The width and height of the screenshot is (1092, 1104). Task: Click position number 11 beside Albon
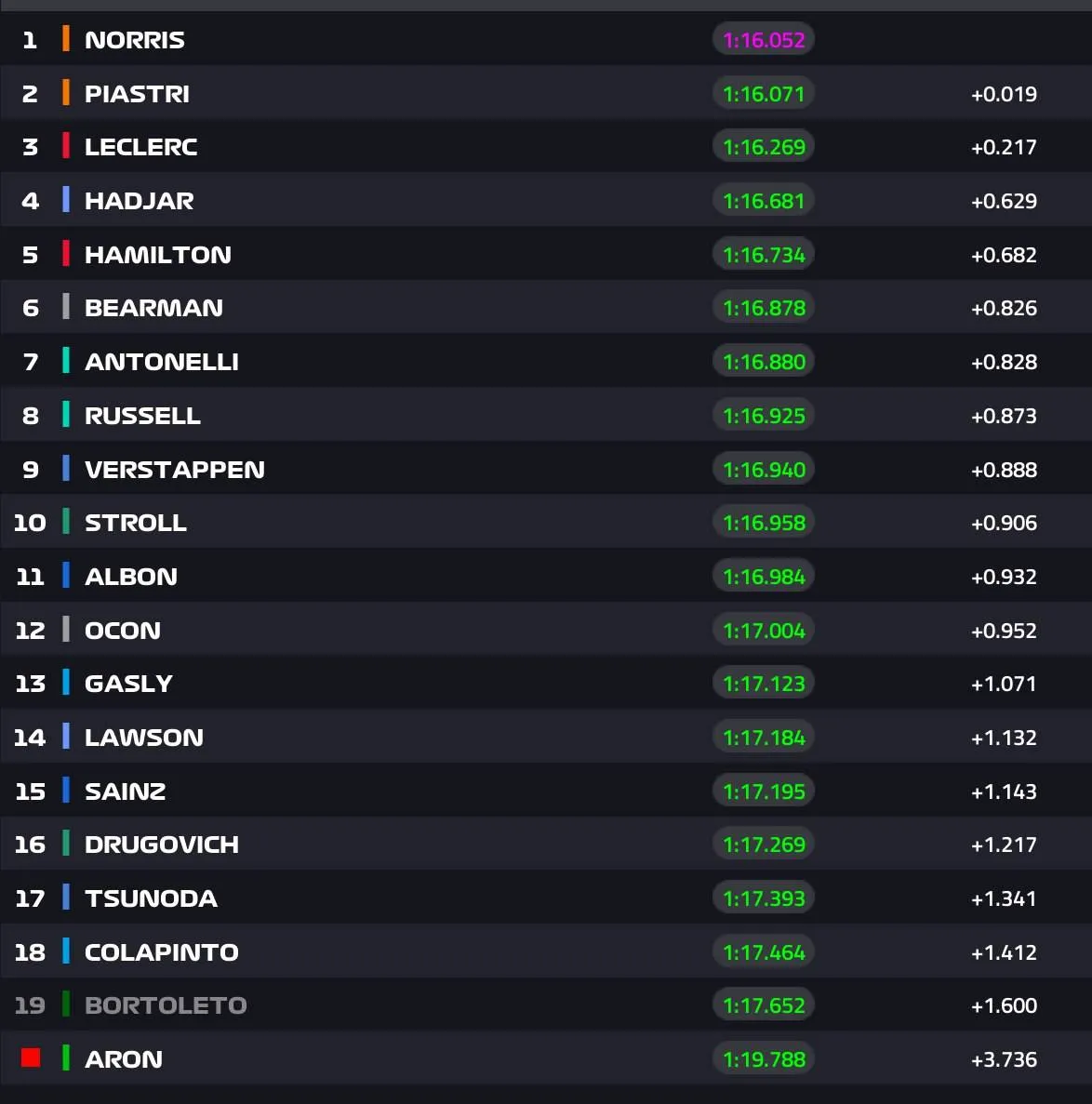(x=30, y=577)
